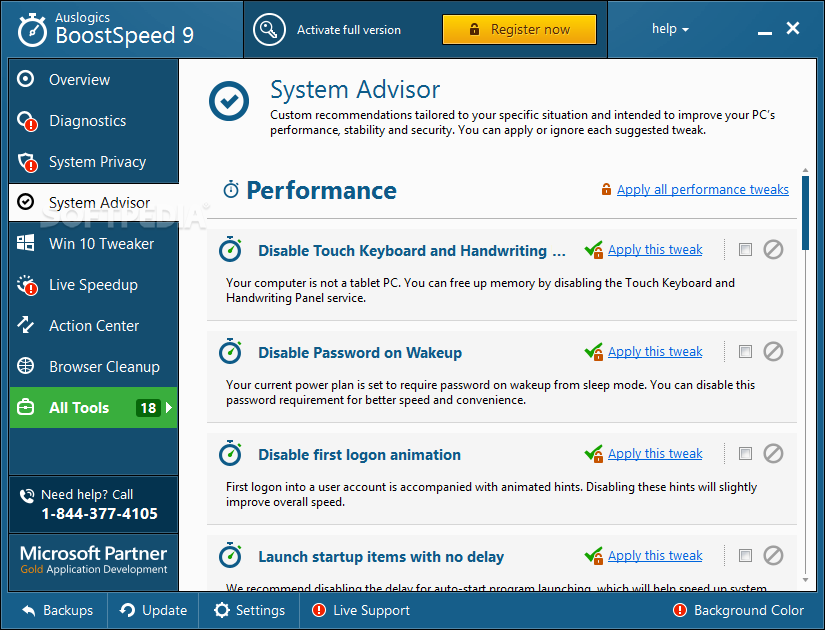This screenshot has width=825, height=630.
Task: Click the lock icon by Apply all performance tweaks
Action: click(x=606, y=189)
